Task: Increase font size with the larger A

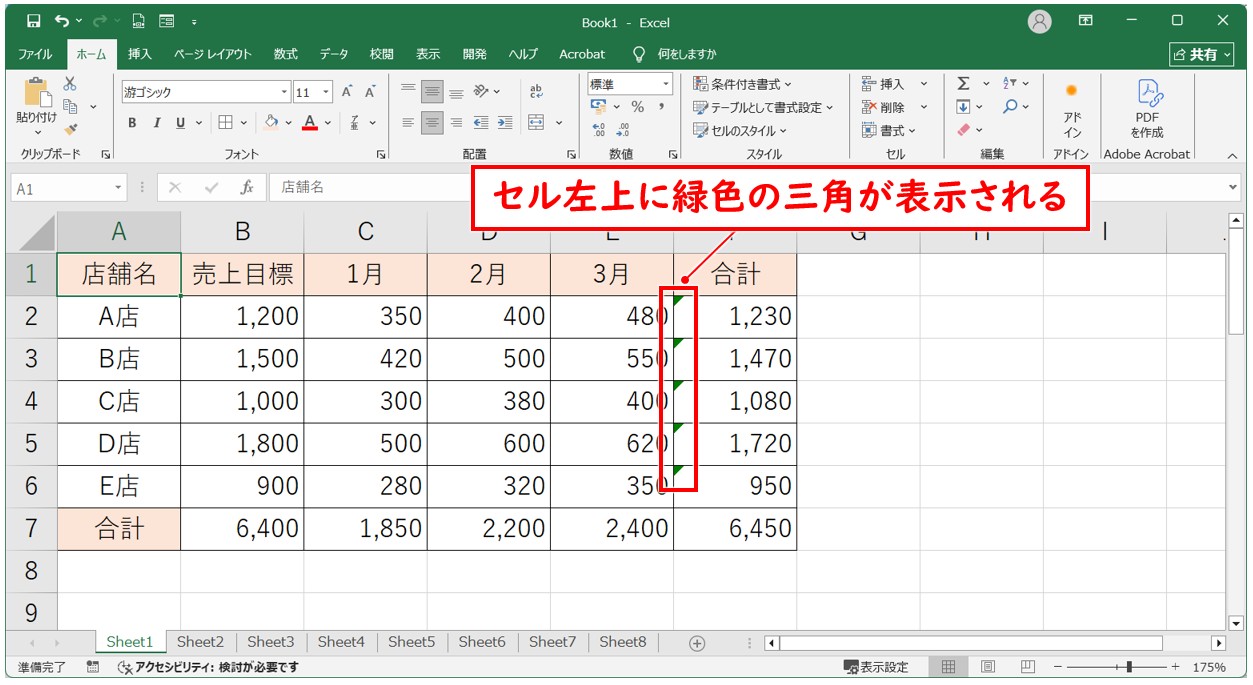Action: pyautogui.click(x=347, y=92)
